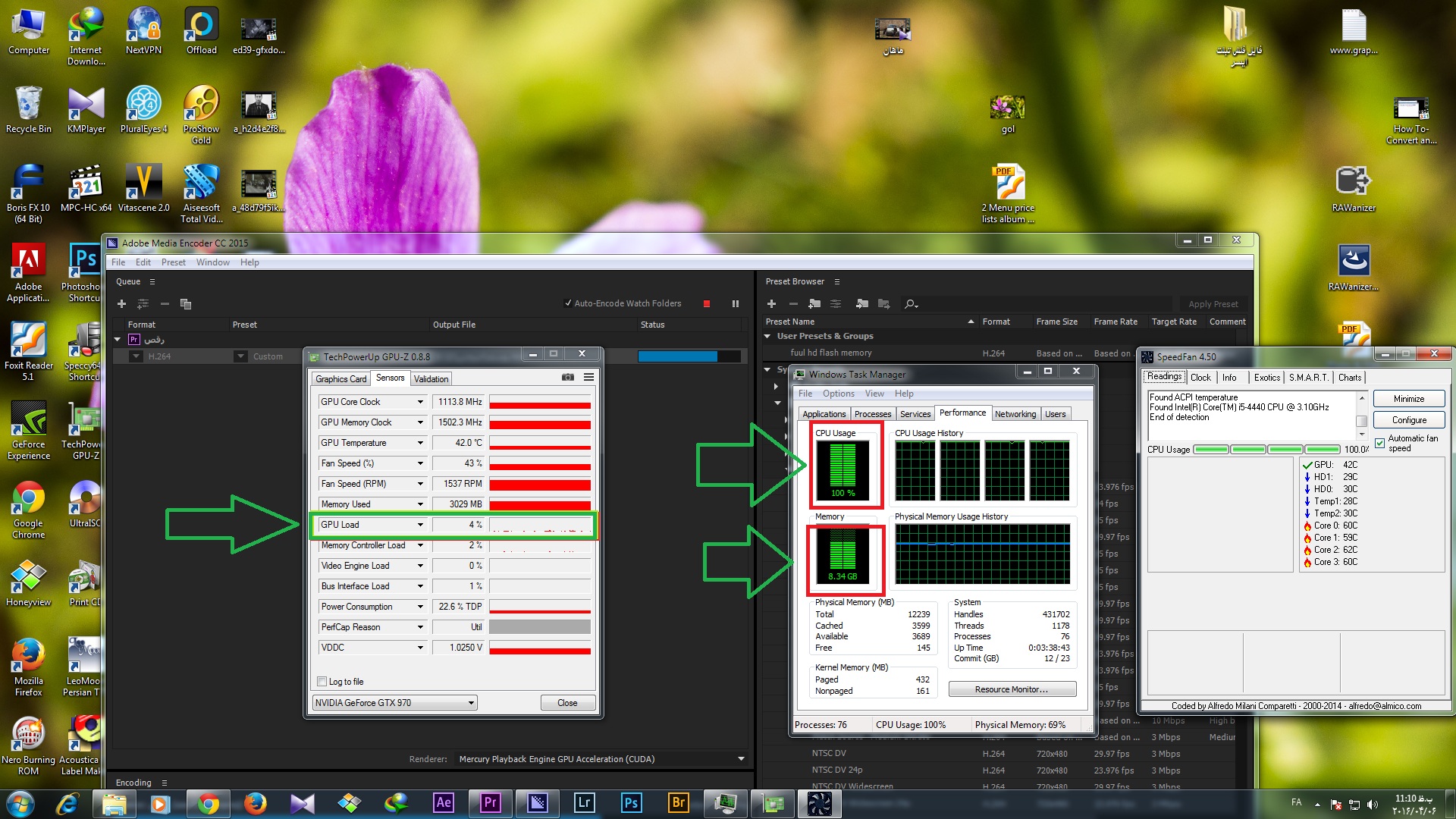Screen dimensions: 1456x819
Task: Switch to Validation tab in GPU-Z
Action: click(431, 379)
